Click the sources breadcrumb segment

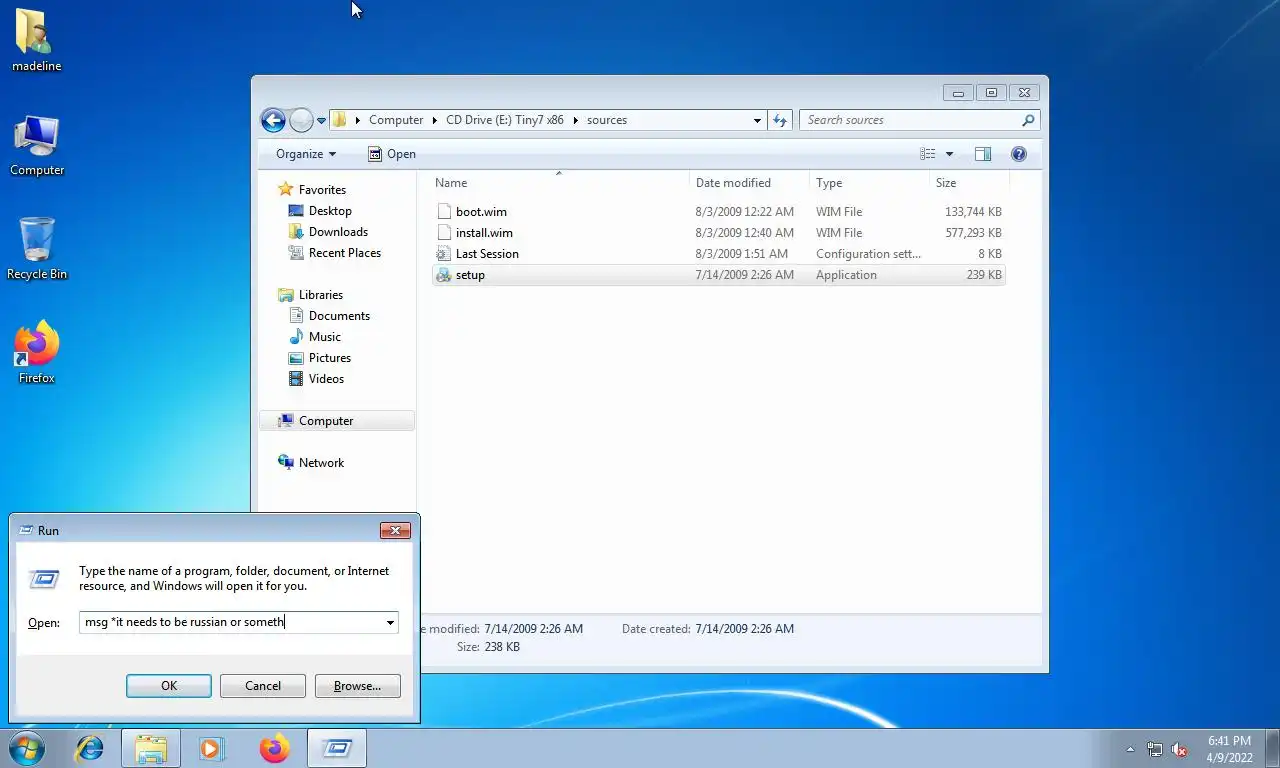pyautogui.click(x=607, y=120)
